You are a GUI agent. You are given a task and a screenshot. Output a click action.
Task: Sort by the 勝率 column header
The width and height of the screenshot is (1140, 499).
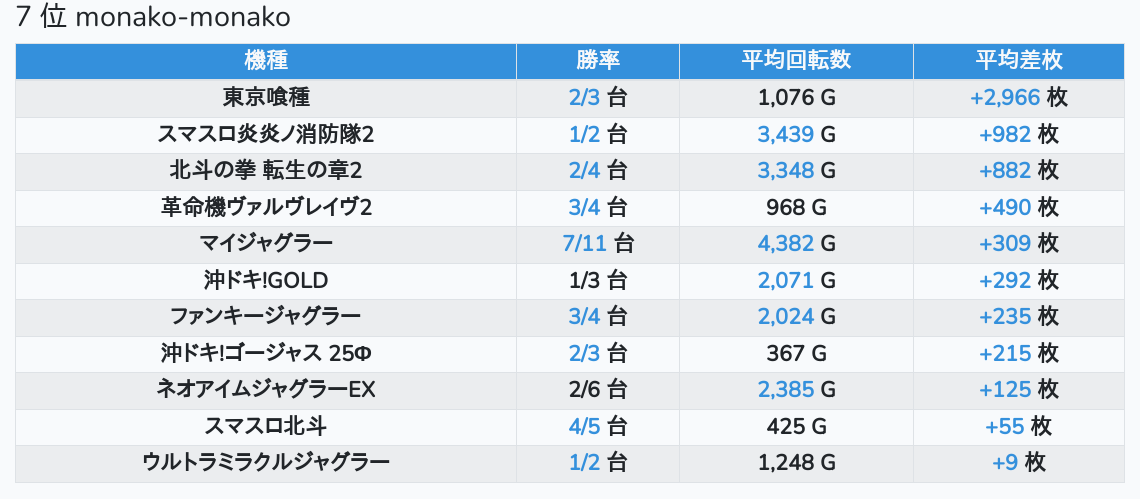(597, 61)
